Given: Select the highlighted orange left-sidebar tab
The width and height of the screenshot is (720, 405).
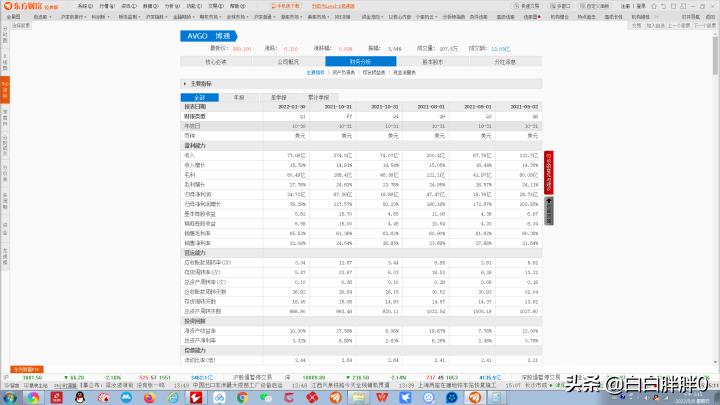Looking at the screenshot, I should point(5,90).
